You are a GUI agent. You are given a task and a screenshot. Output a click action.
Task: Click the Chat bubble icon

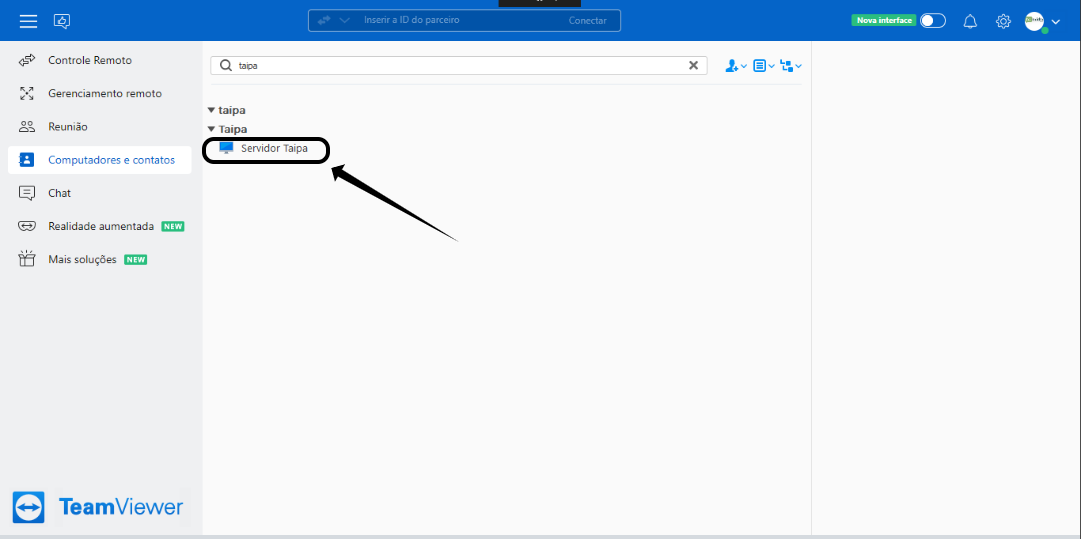coord(27,193)
